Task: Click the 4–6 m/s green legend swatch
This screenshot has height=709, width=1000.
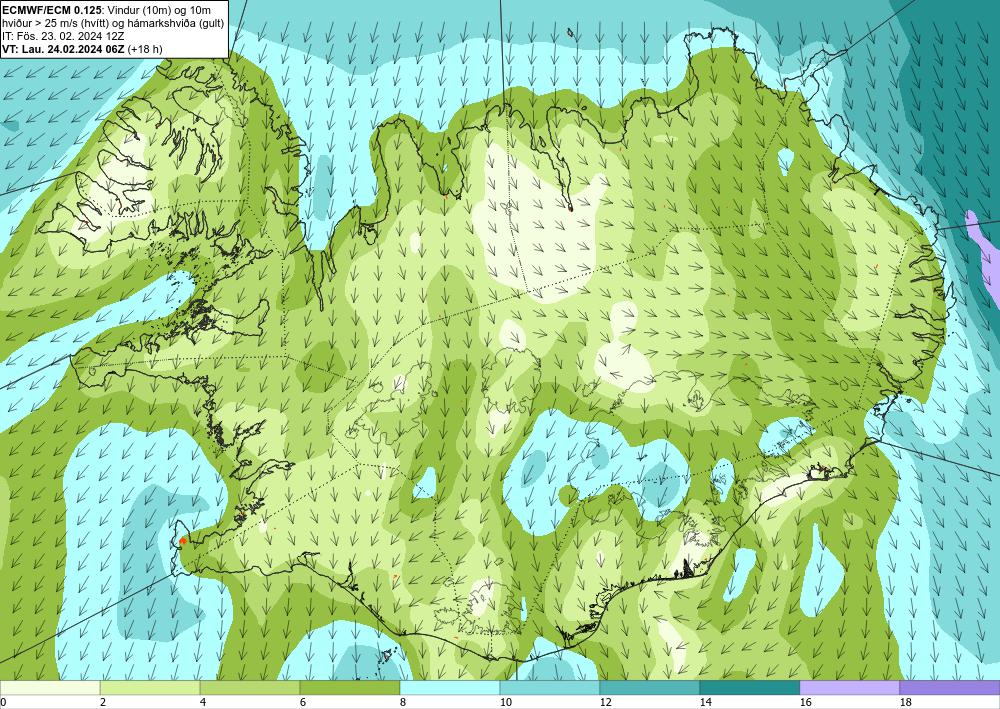Action: pos(250,688)
